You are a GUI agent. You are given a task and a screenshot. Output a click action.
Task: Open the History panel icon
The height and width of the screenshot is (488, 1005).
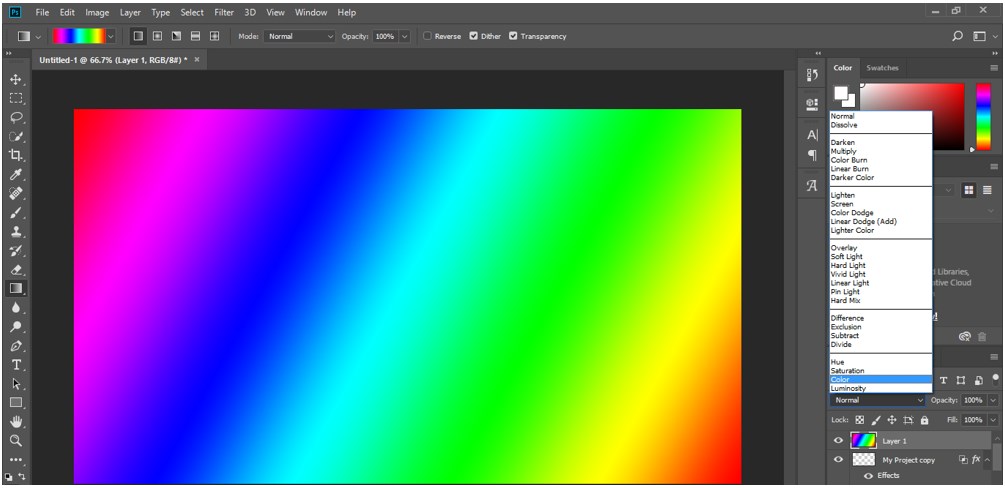click(812, 75)
